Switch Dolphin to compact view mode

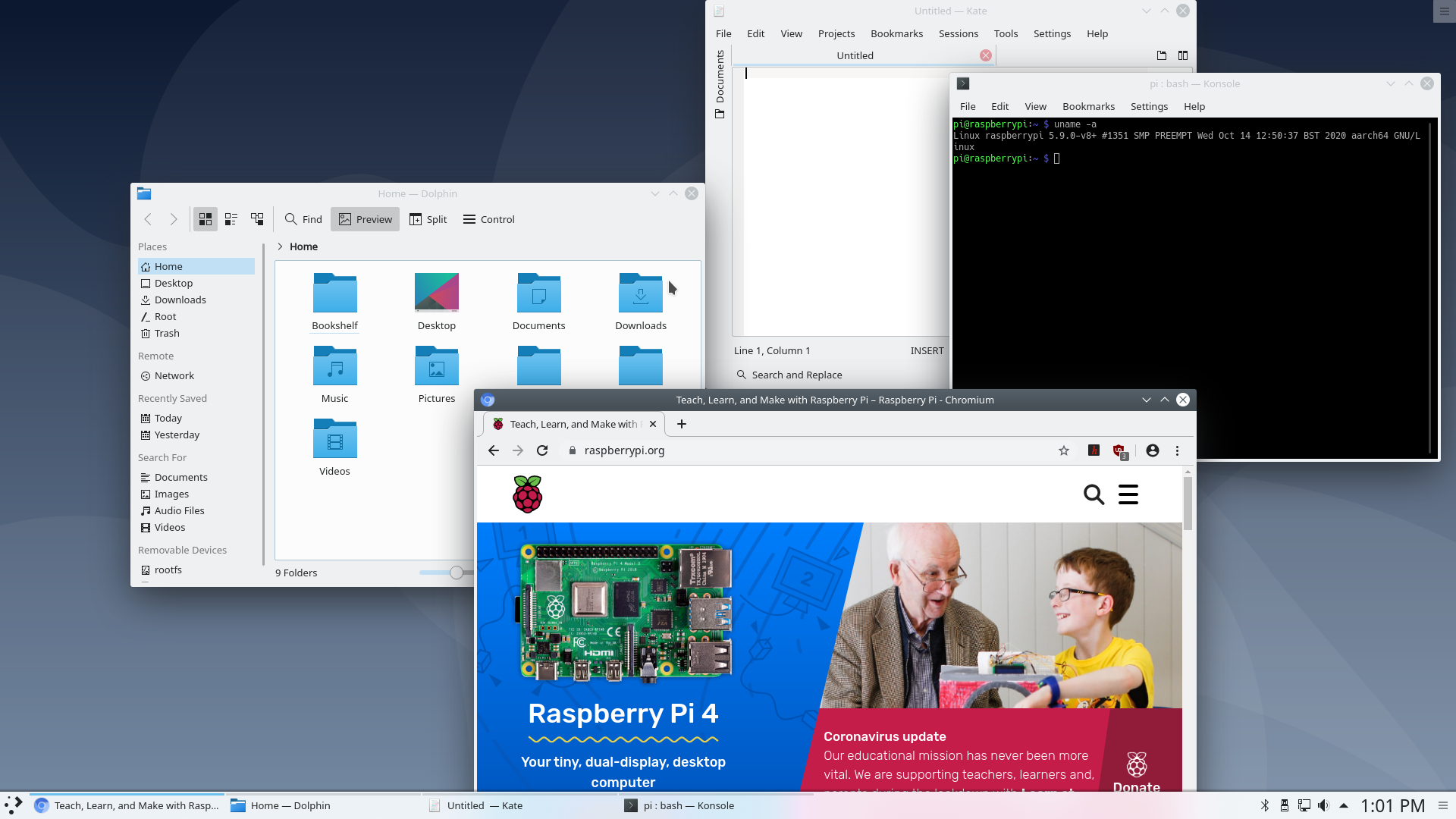231,219
